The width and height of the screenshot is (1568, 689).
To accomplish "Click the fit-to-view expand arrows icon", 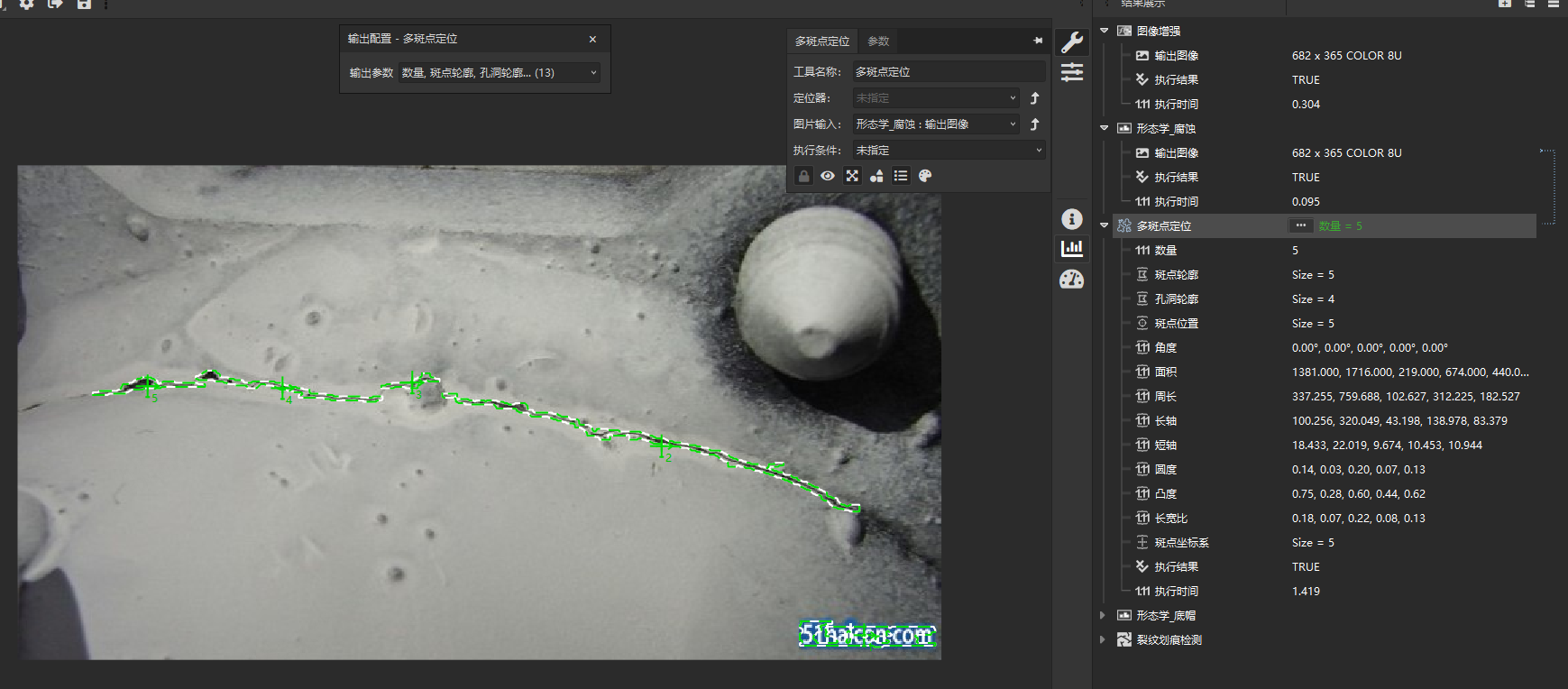I will point(852,176).
